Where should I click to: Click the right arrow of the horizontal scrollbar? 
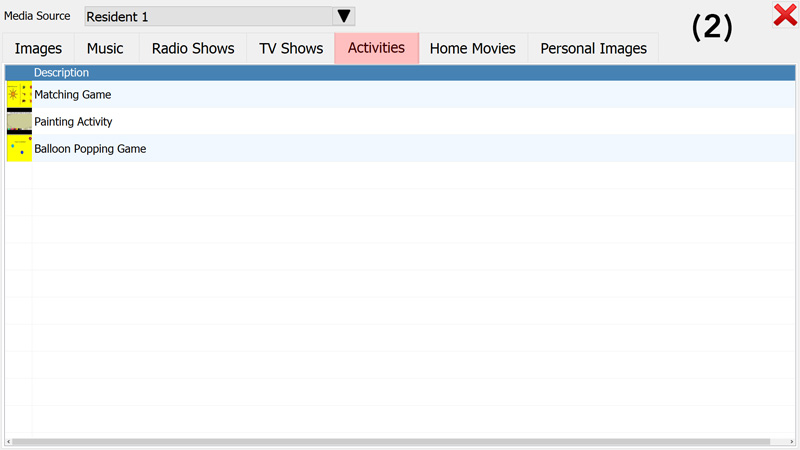(791, 441)
